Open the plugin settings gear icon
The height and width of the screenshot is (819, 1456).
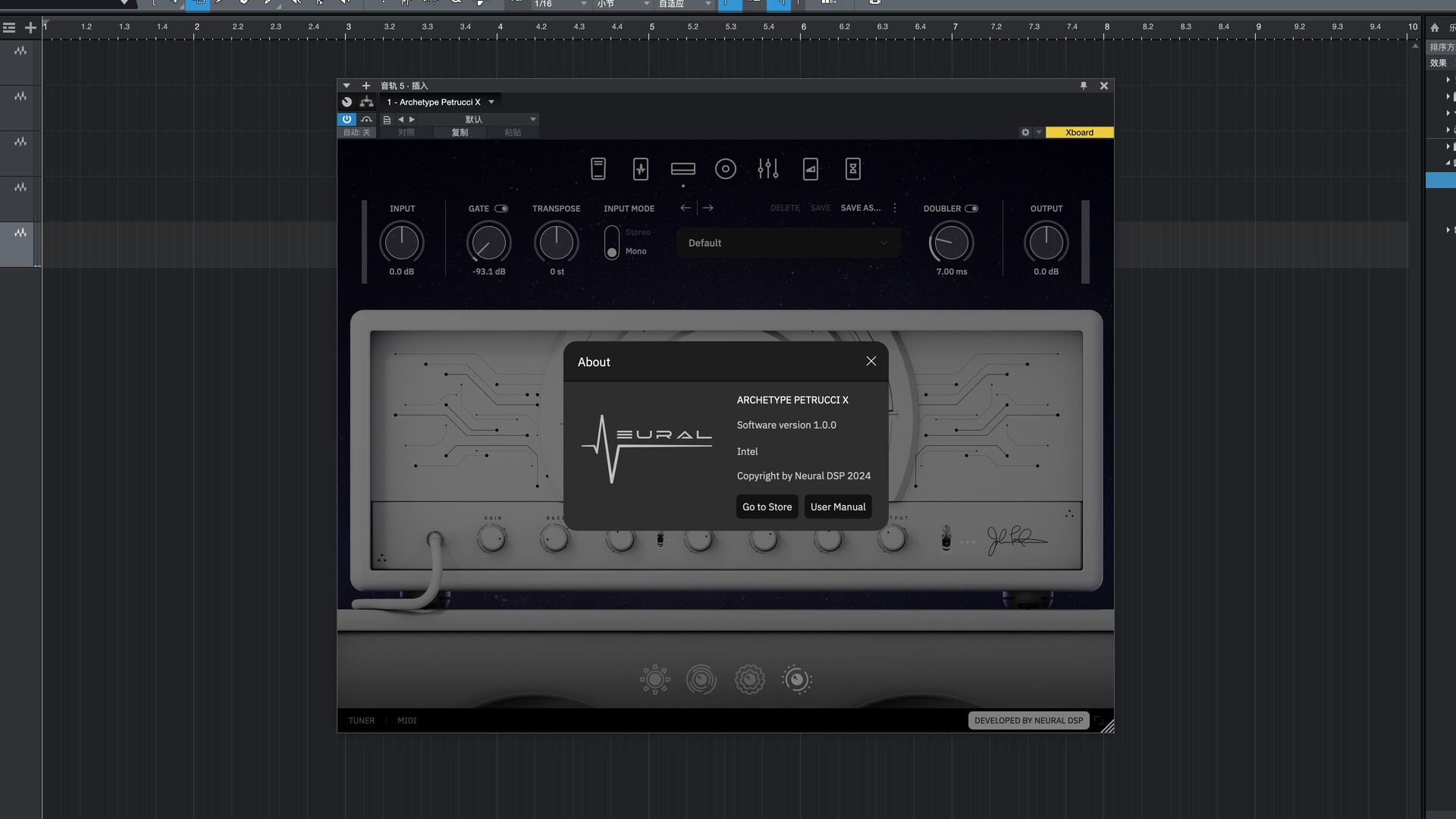coord(1025,132)
